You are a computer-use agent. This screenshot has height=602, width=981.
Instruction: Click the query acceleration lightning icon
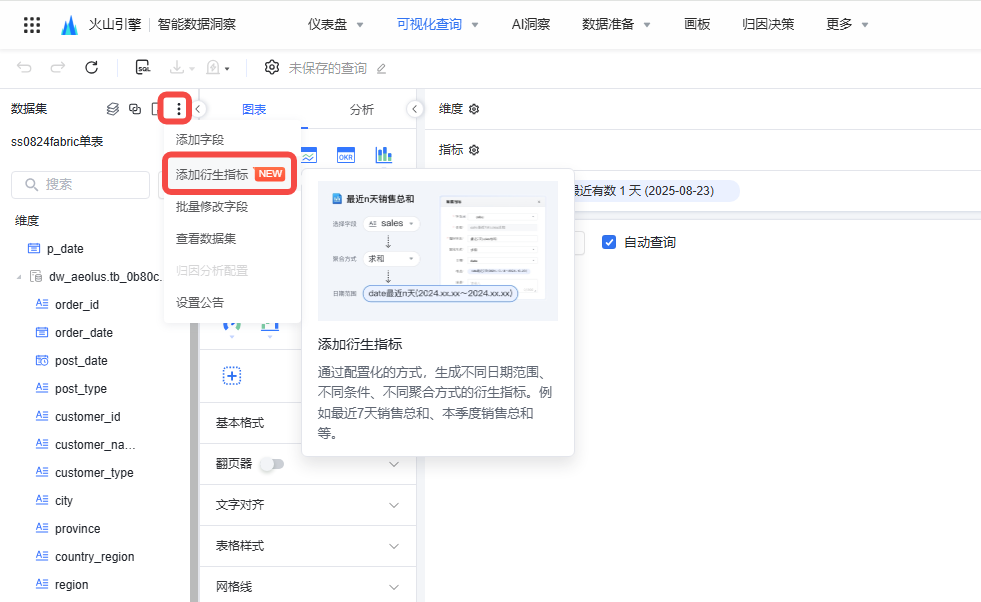213,67
